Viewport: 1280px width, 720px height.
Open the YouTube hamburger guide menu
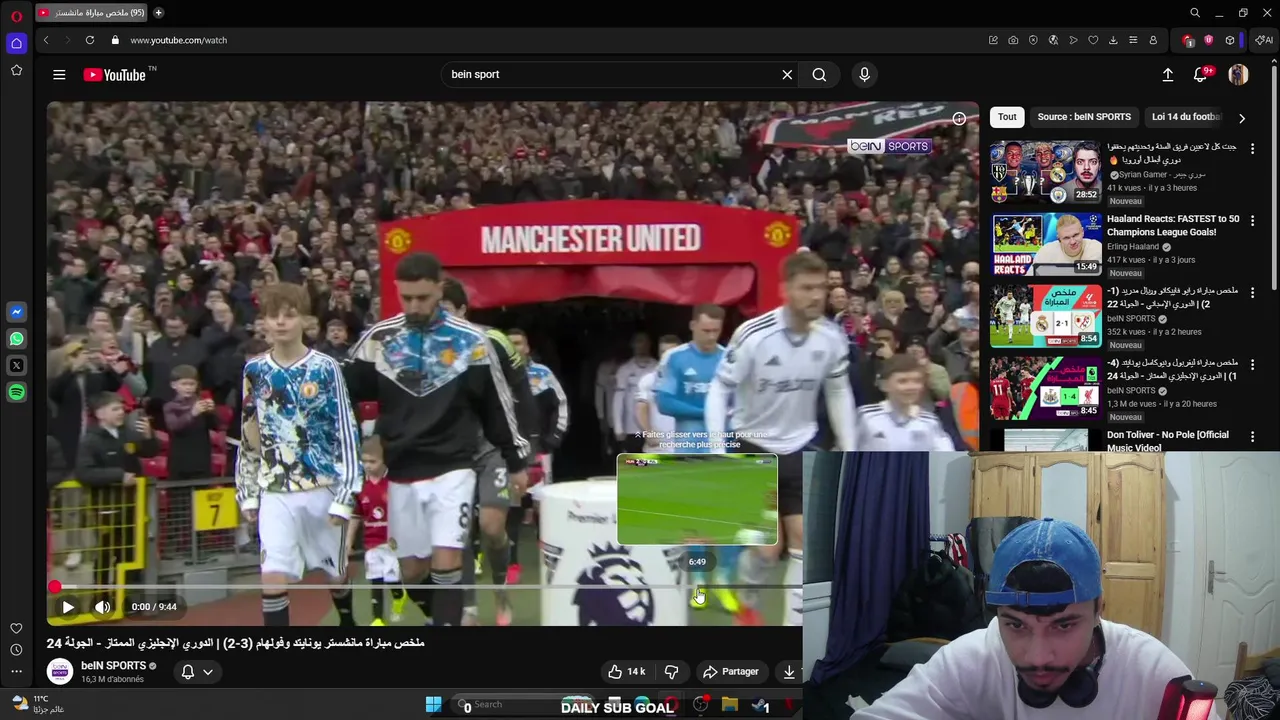tap(59, 74)
